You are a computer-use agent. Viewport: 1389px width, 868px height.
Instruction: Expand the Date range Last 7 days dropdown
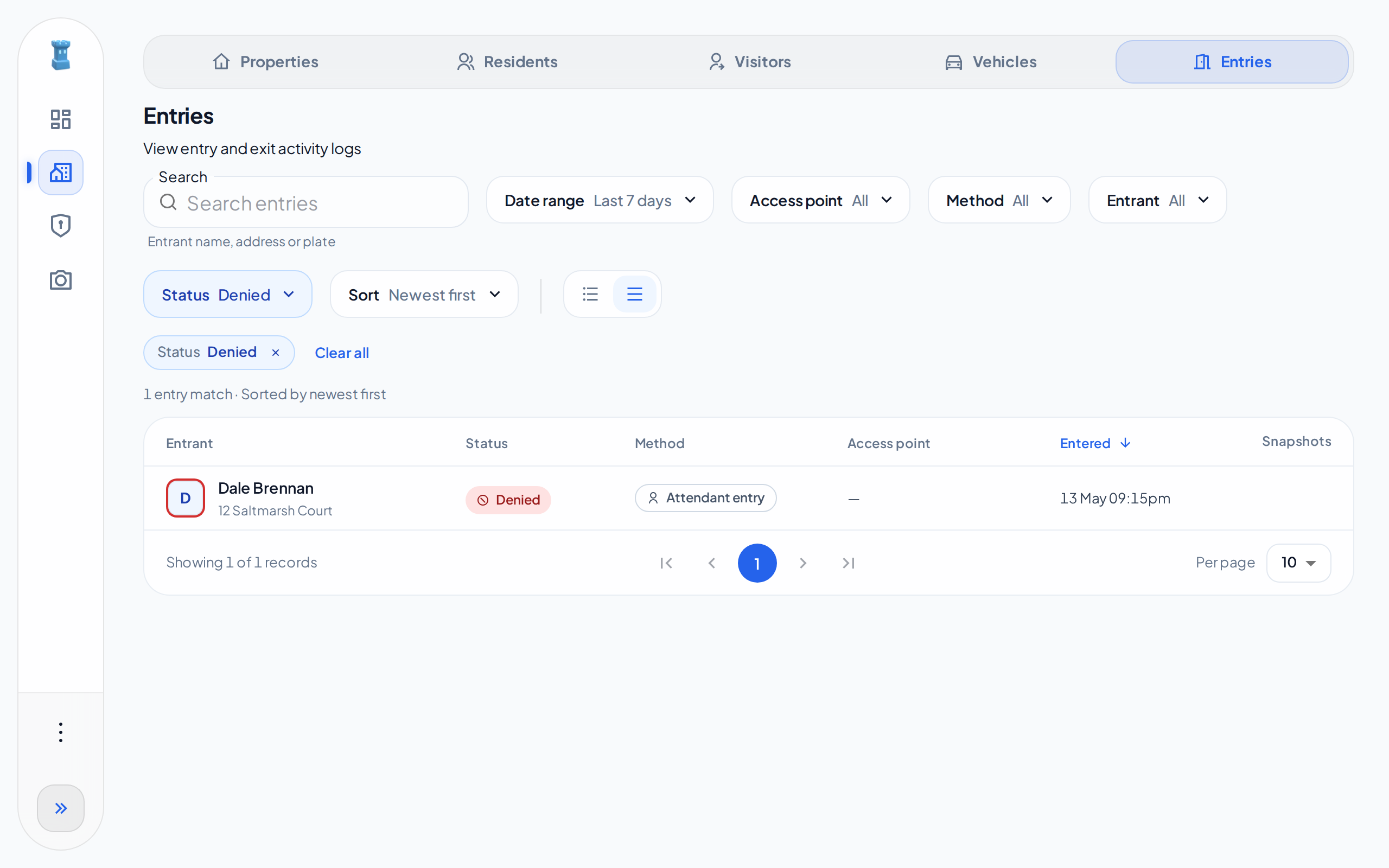(x=600, y=200)
